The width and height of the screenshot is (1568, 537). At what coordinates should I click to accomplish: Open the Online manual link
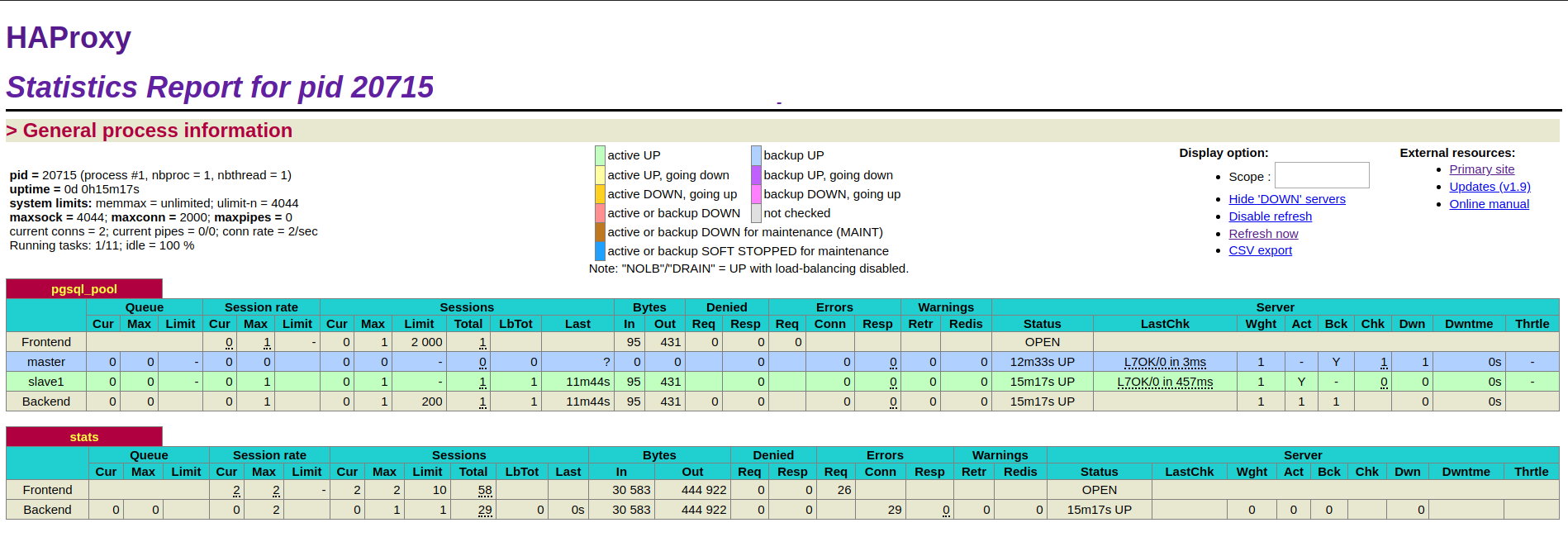tap(1489, 204)
